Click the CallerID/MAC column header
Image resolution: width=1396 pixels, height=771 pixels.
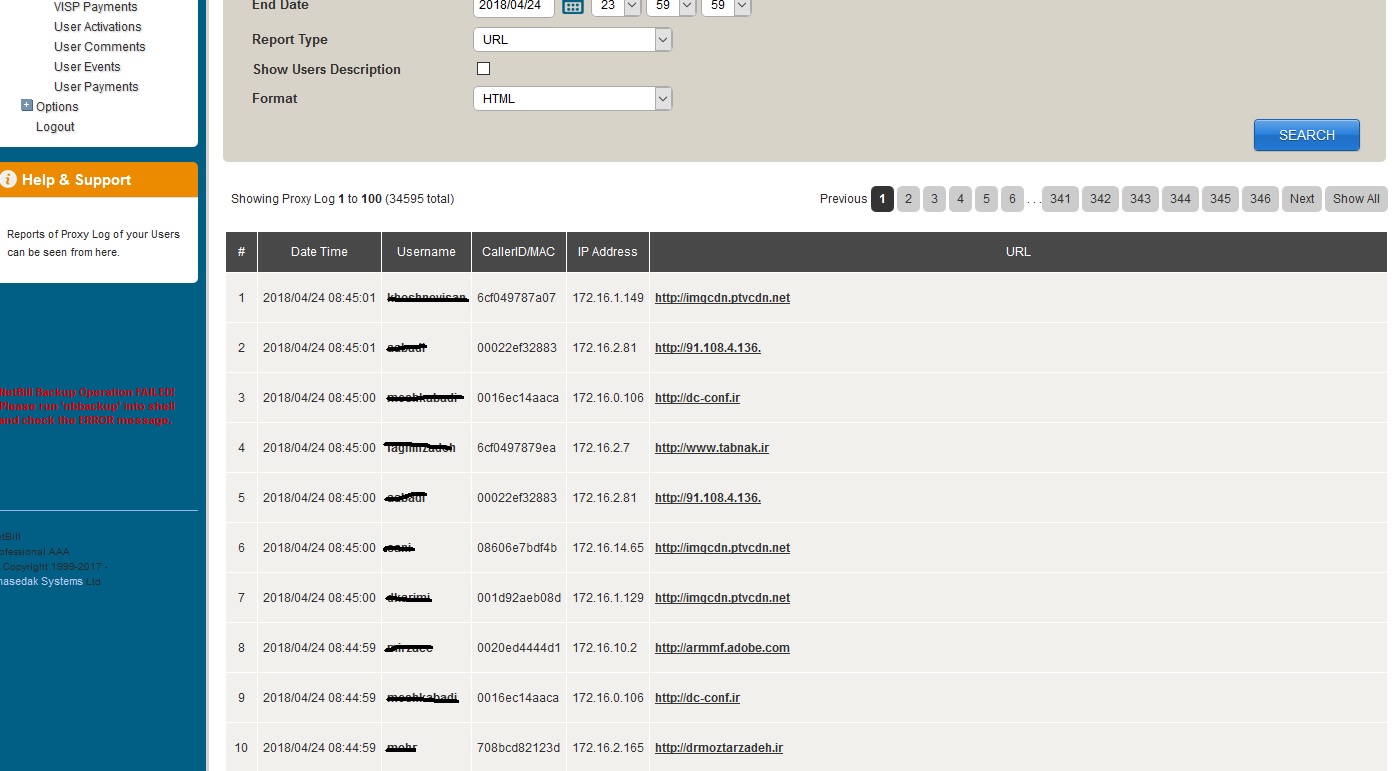click(518, 252)
